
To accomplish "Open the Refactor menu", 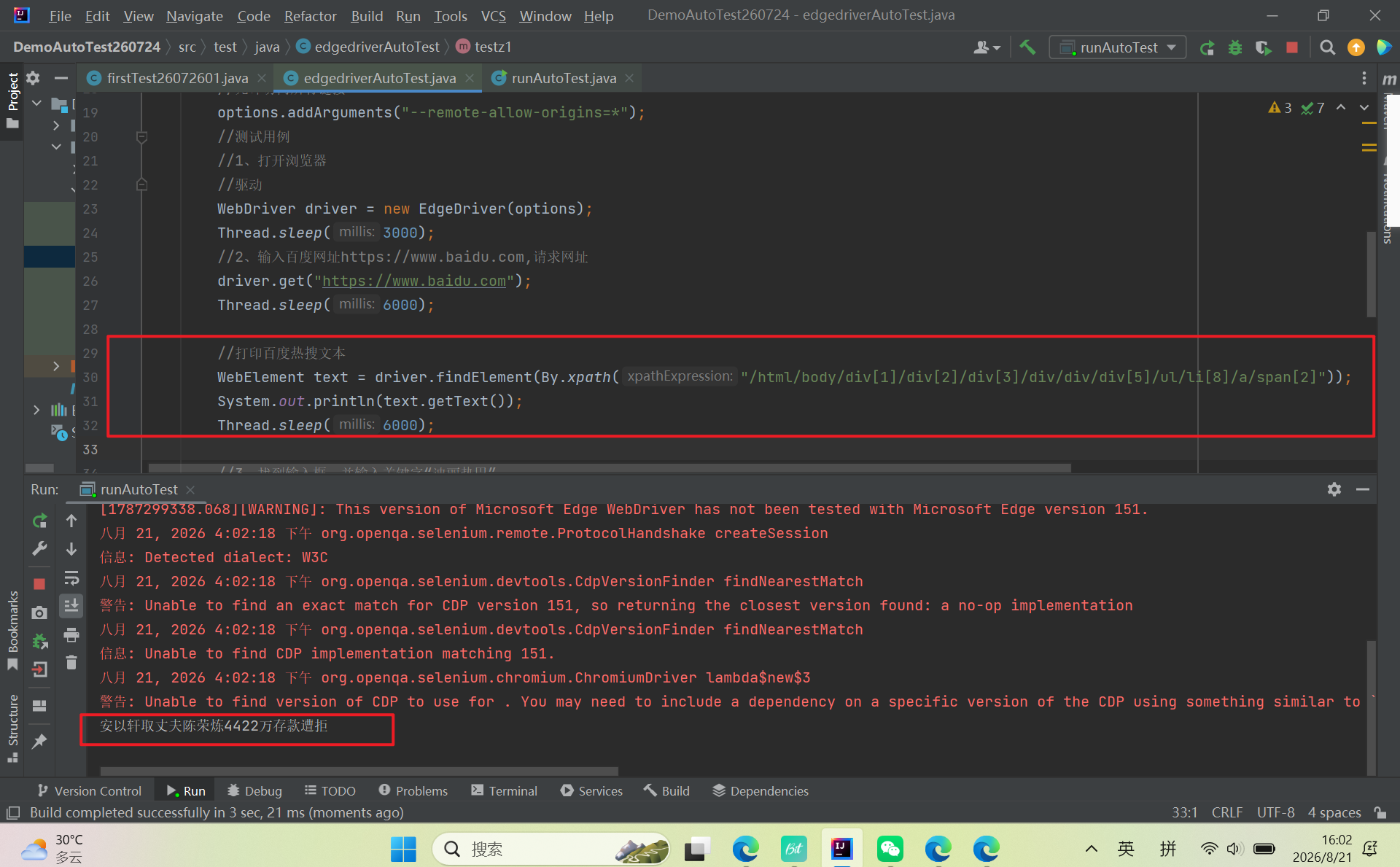I will pyautogui.click(x=310, y=16).
